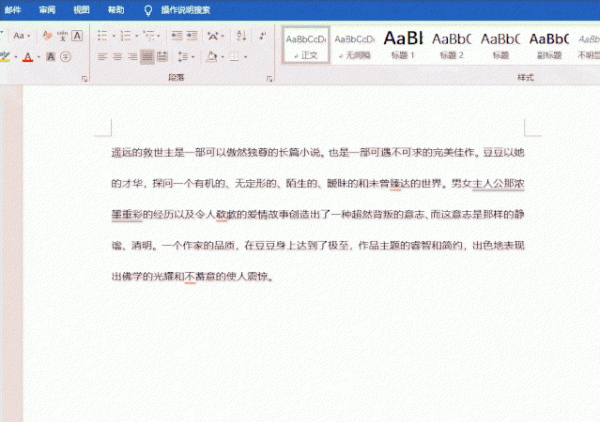Click text line starting 的才华
The image size is (600, 422).
pos(318,184)
